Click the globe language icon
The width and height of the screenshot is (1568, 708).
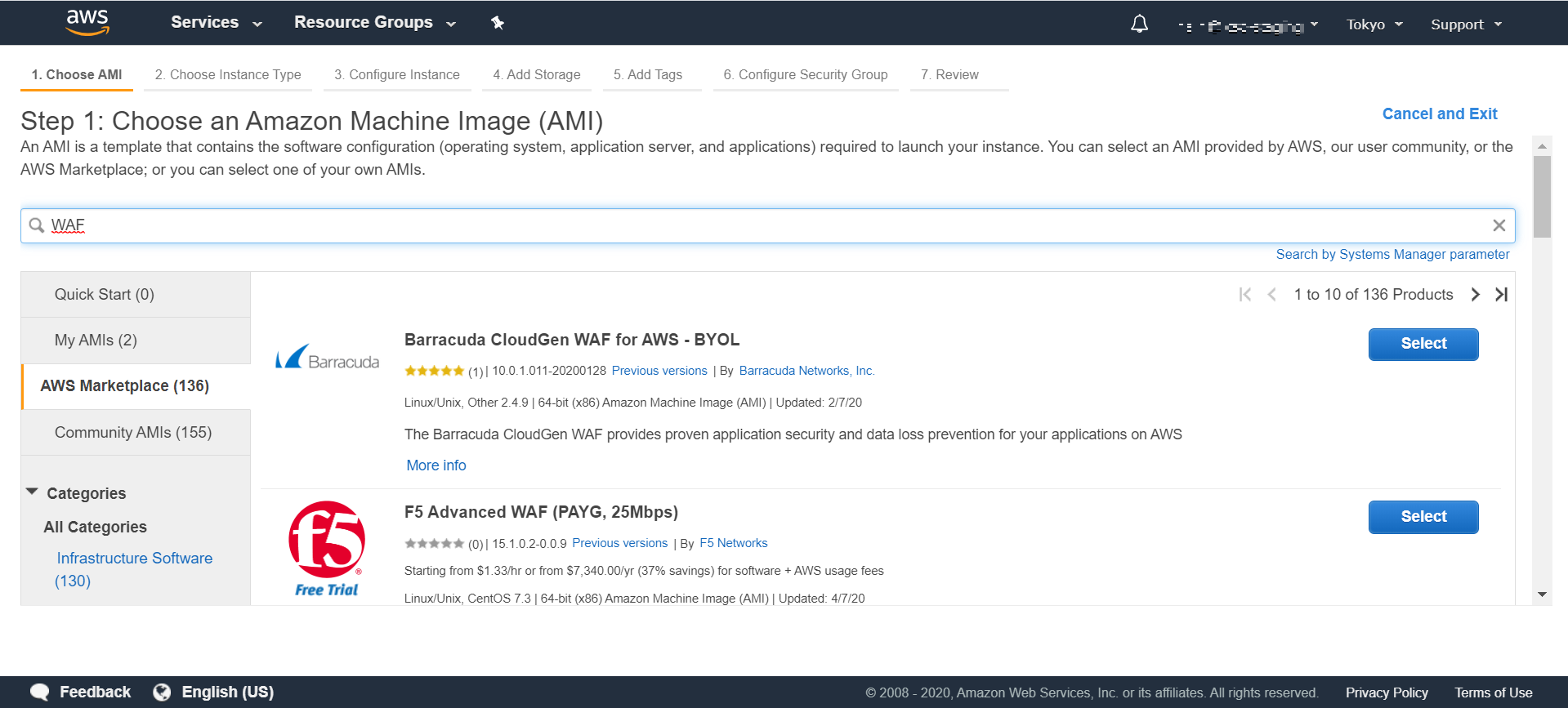(x=162, y=692)
